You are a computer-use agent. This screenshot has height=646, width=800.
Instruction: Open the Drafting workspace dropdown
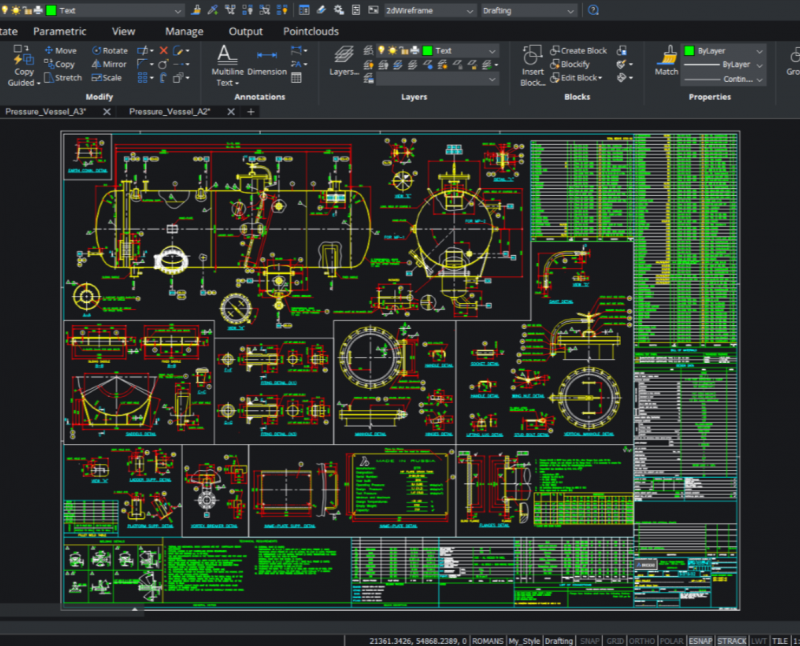tap(528, 10)
